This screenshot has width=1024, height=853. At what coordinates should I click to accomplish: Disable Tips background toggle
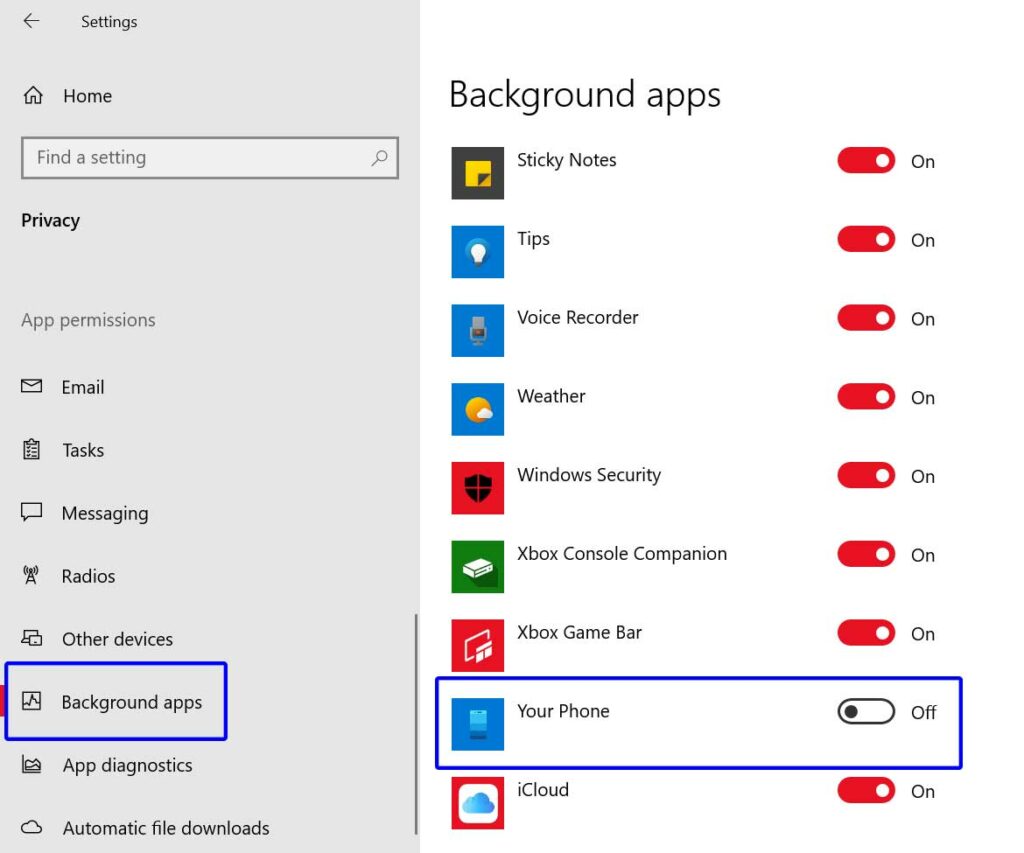pos(866,239)
